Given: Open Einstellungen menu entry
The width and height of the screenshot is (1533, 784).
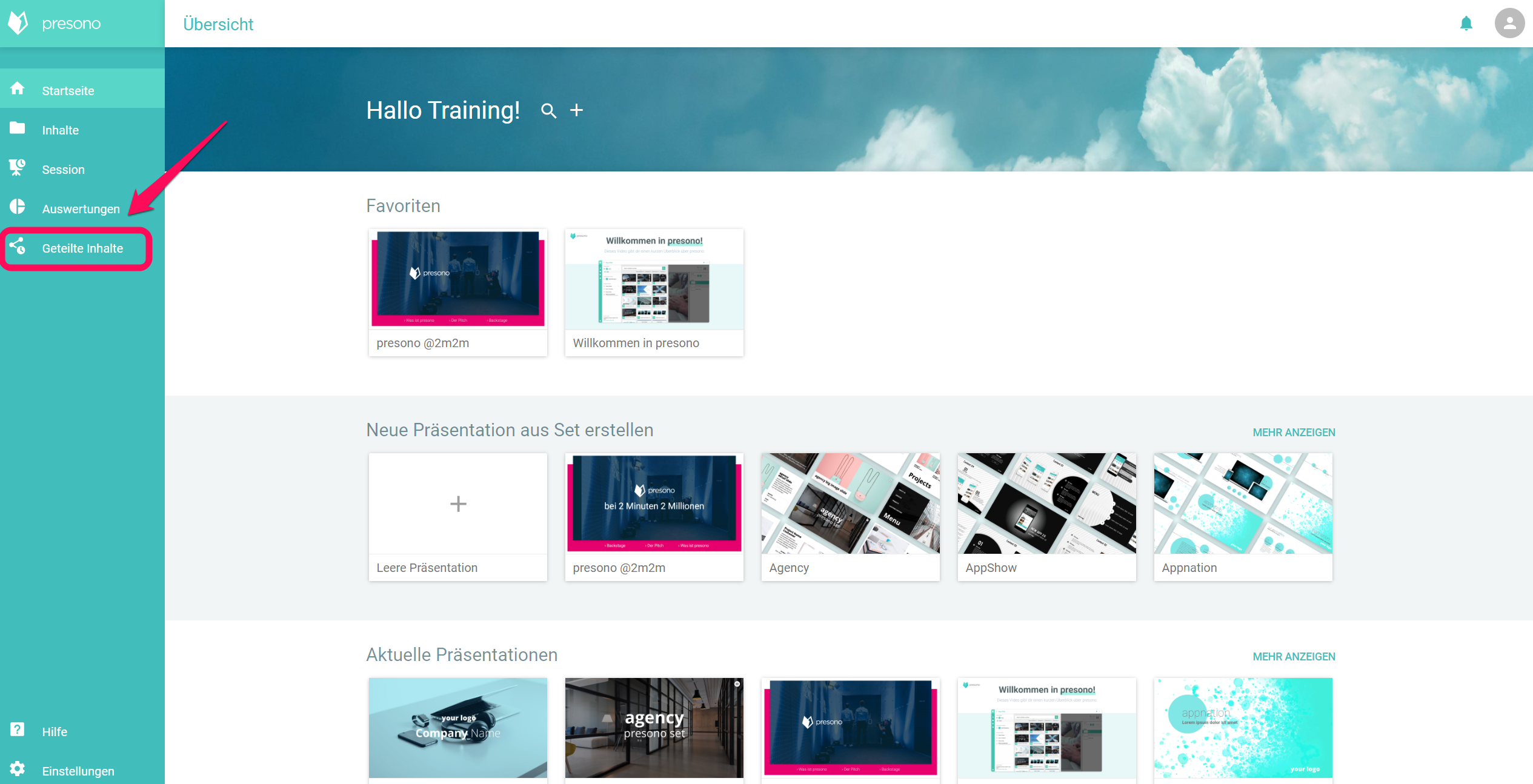Looking at the screenshot, I should [82, 769].
